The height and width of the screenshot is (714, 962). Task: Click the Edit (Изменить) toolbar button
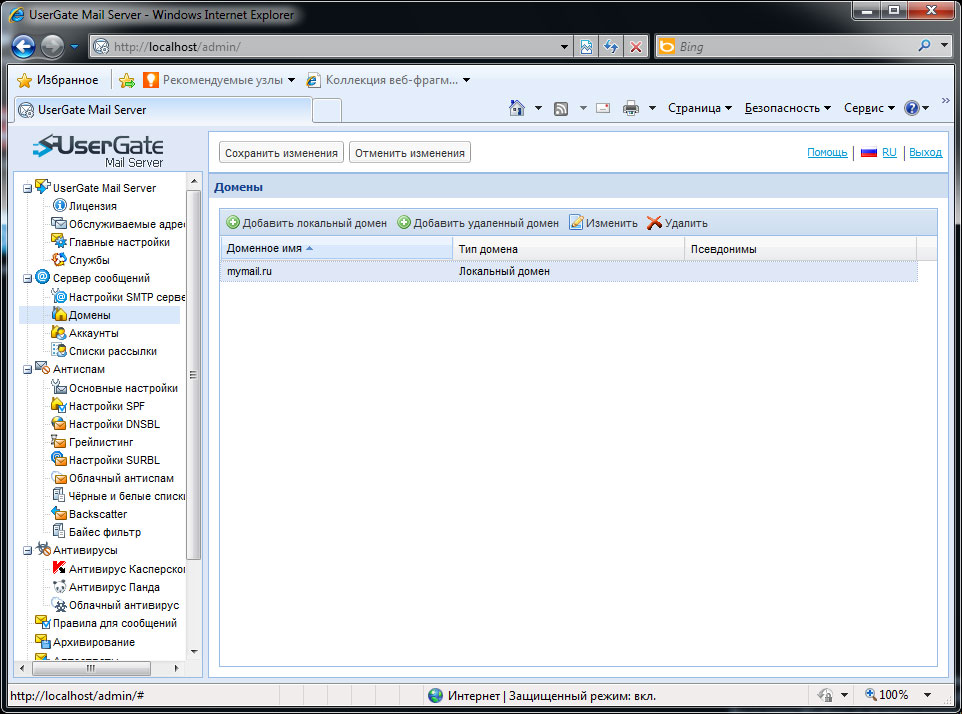[x=604, y=223]
